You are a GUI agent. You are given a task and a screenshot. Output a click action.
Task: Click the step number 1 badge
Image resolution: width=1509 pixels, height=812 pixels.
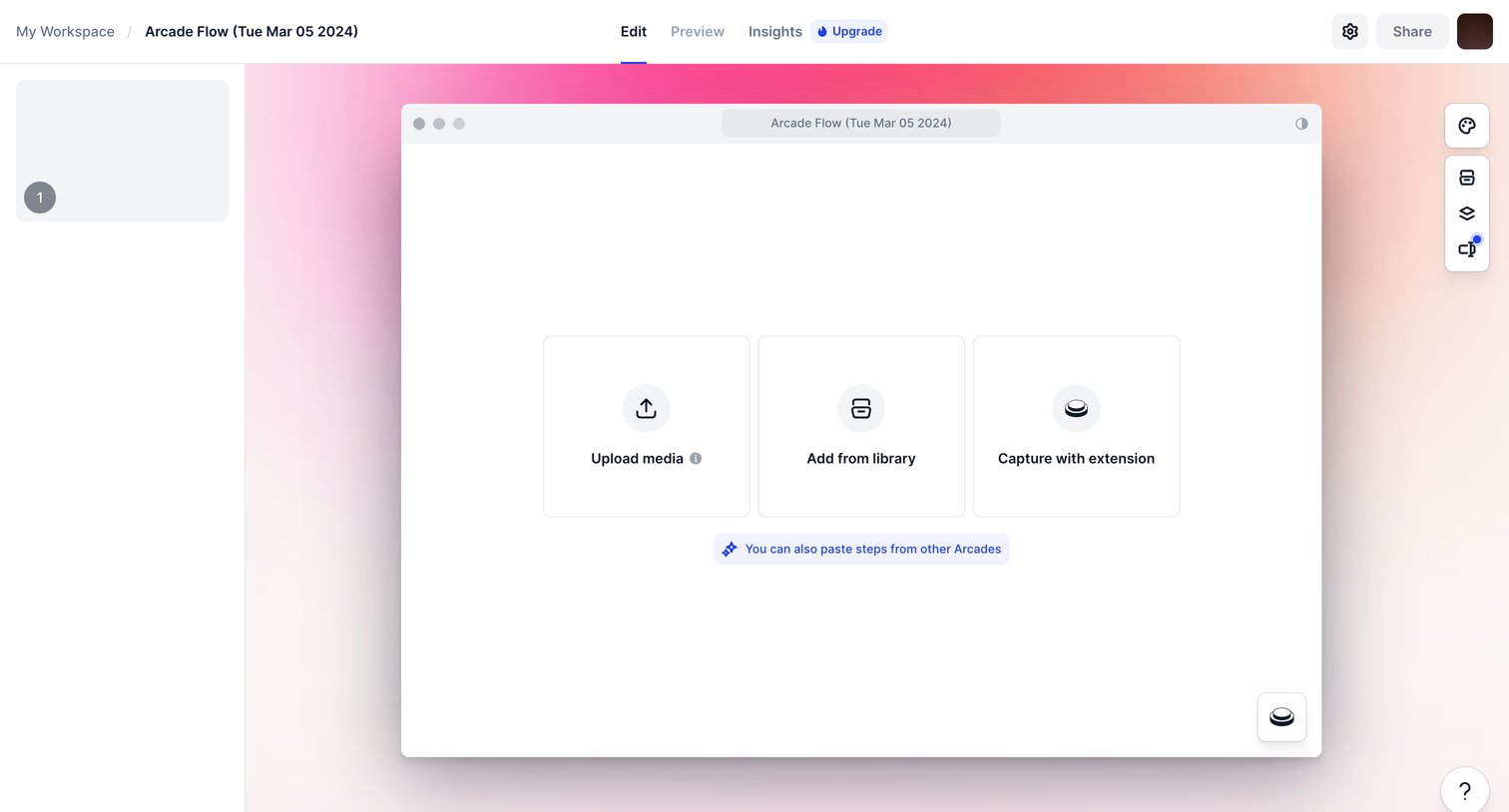point(40,198)
